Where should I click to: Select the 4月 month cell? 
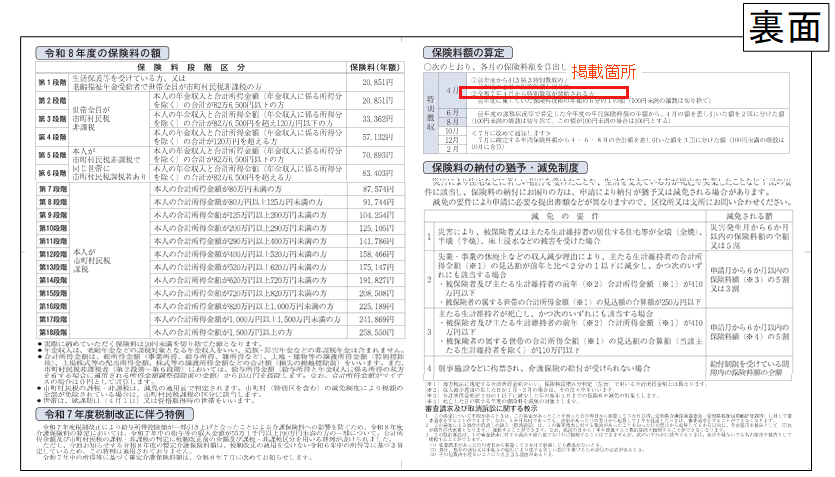(x=453, y=91)
